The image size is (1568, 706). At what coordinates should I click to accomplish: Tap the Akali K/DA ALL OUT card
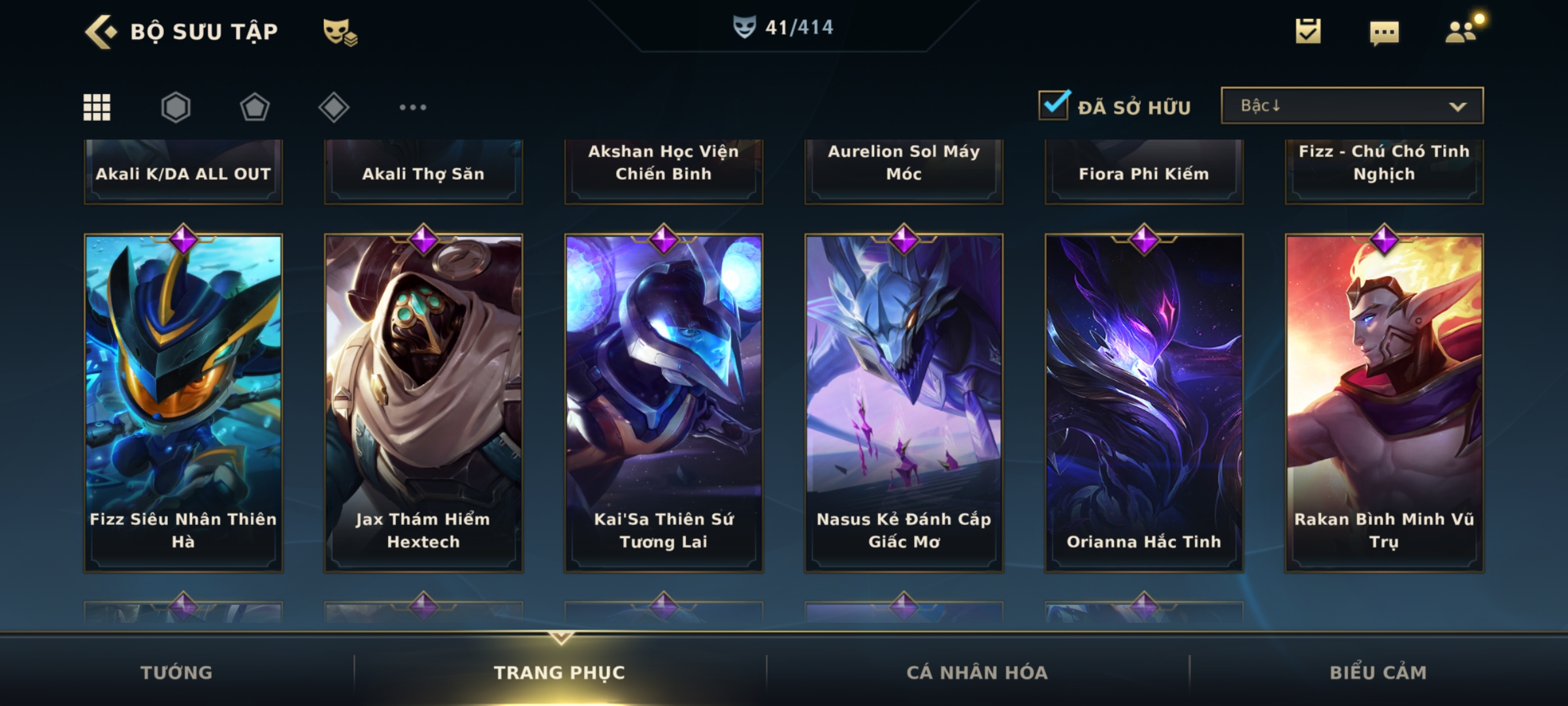[183, 171]
